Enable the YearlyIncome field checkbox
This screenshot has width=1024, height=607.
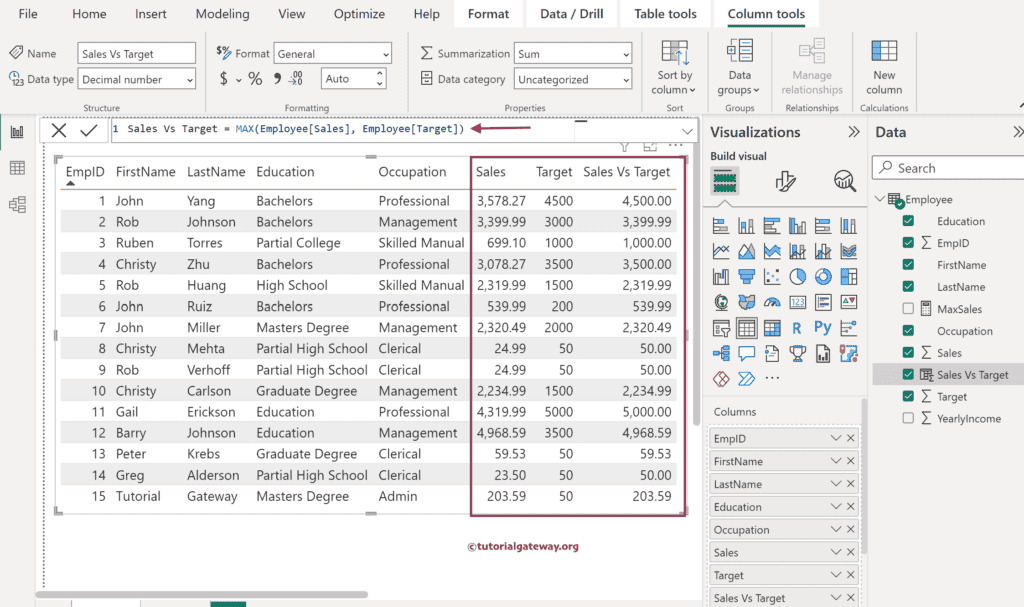908,419
